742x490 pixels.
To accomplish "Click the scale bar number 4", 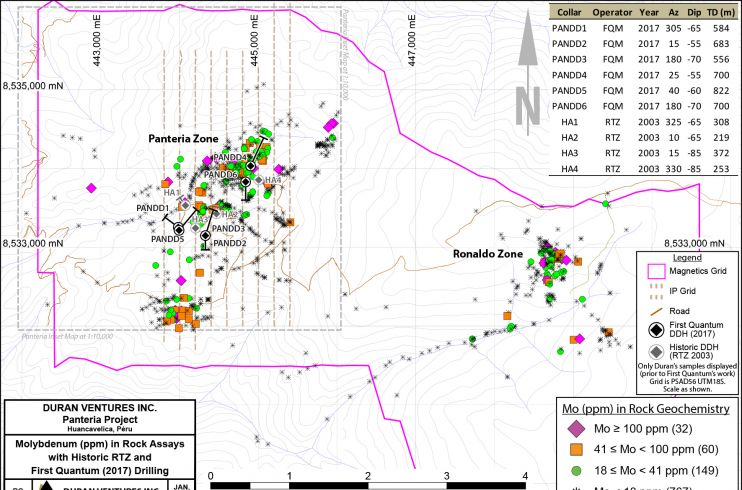I will [x=525, y=476].
